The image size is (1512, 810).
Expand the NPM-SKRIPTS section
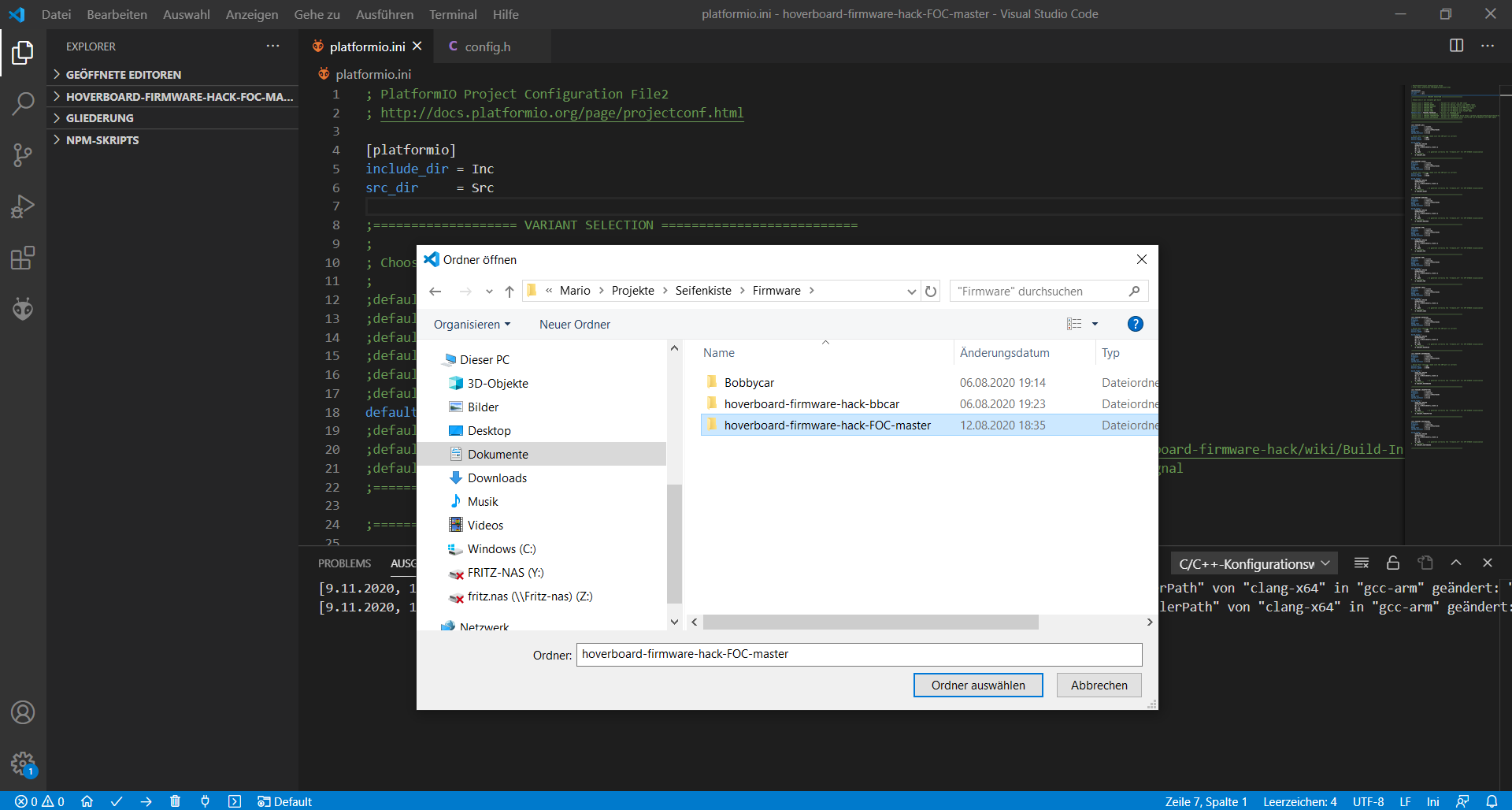pyautogui.click(x=102, y=140)
